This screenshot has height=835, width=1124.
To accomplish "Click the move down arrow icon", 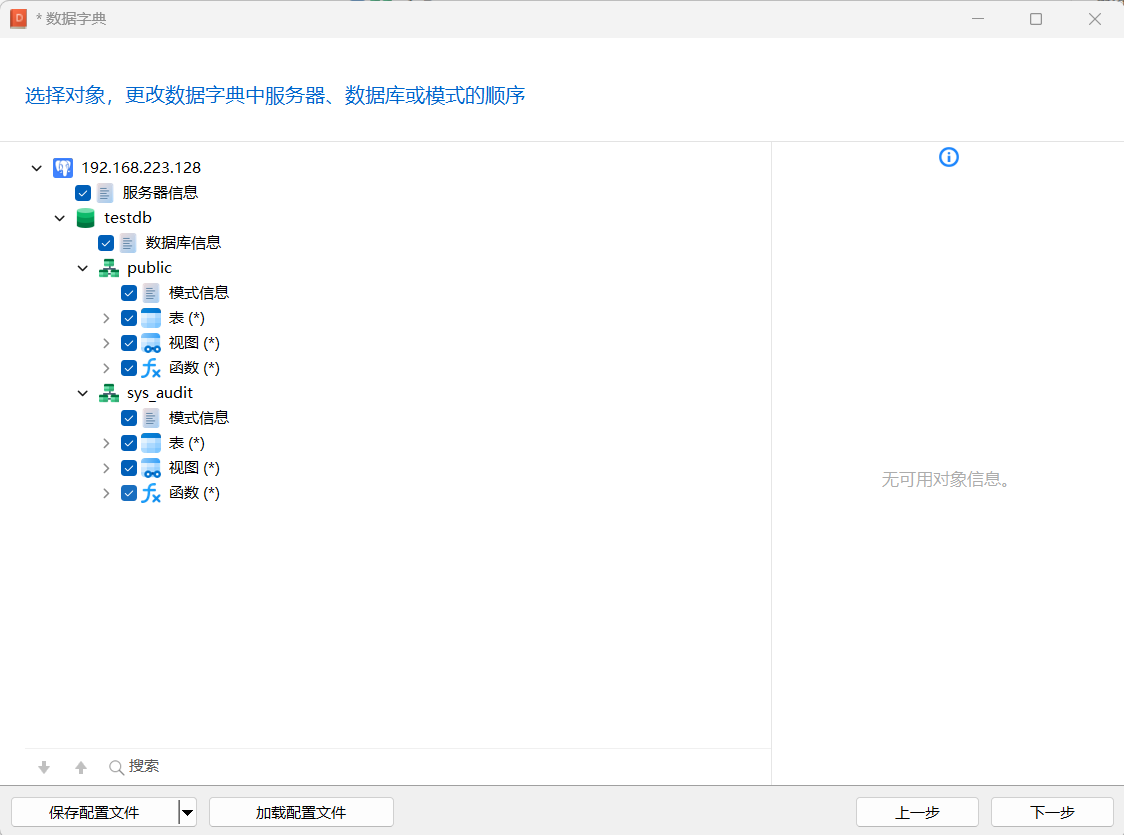I will (x=44, y=767).
